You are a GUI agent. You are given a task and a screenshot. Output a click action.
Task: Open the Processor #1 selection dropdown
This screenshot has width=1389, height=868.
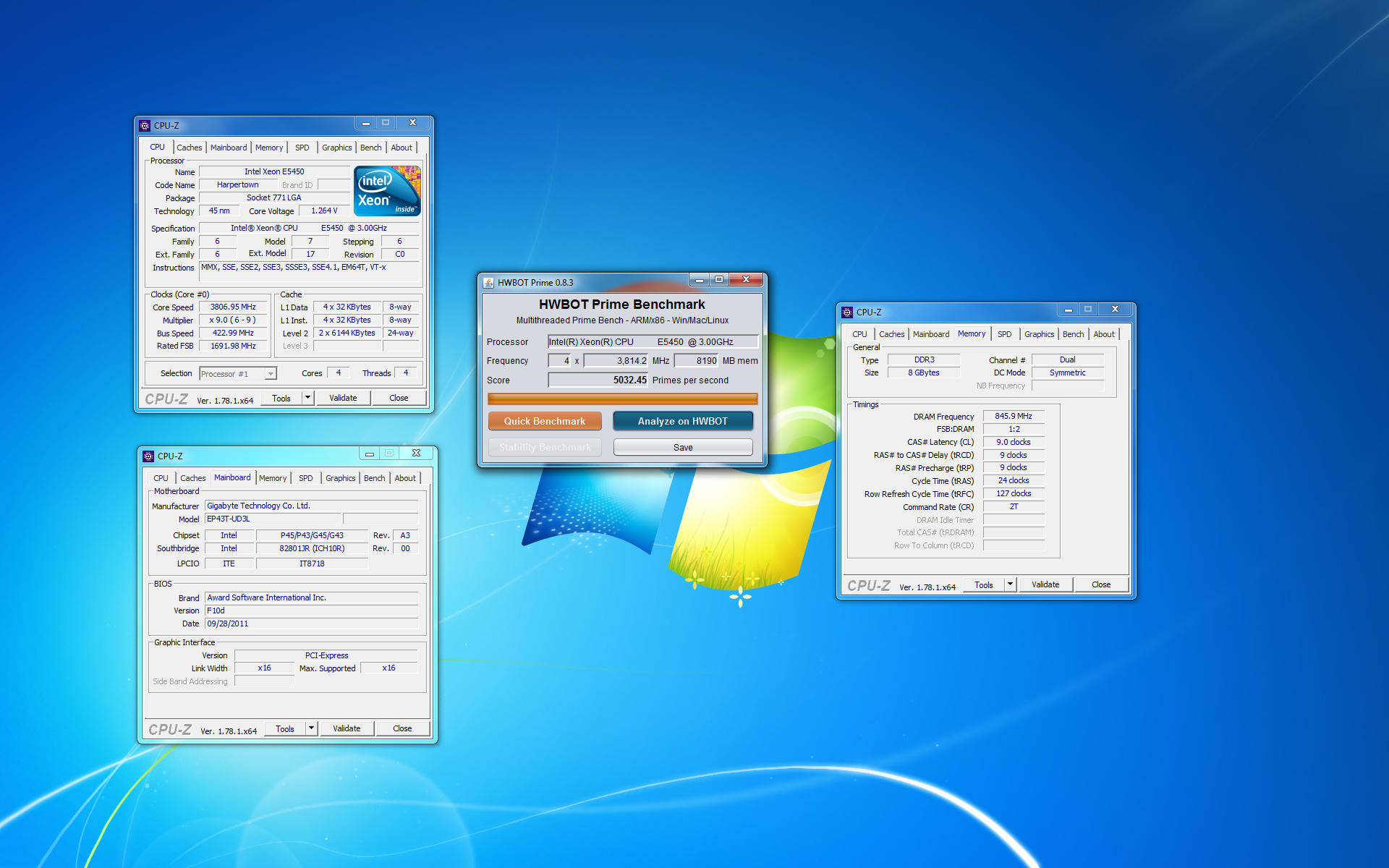tap(271, 374)
